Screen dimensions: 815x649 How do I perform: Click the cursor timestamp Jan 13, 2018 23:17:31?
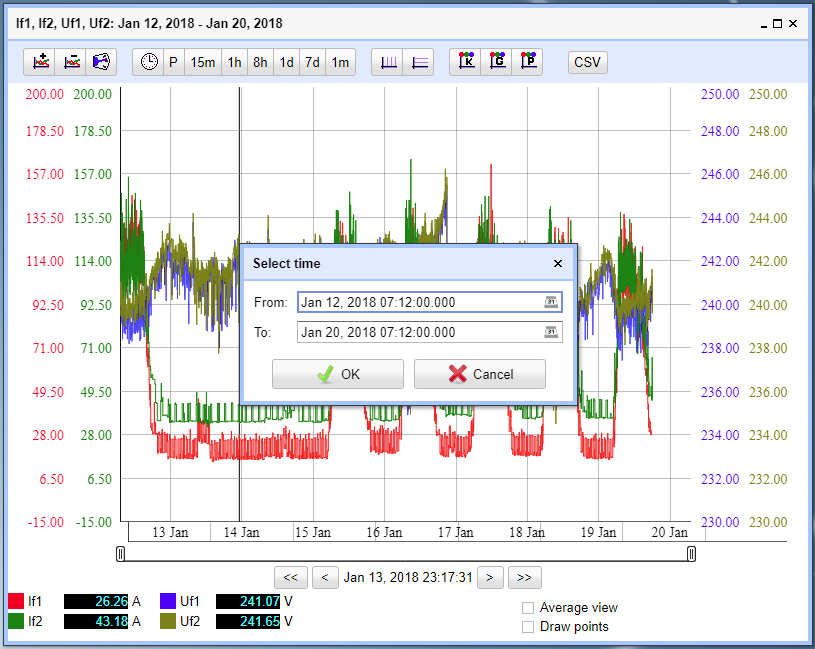pyautogui.click(x=408, y=577)
